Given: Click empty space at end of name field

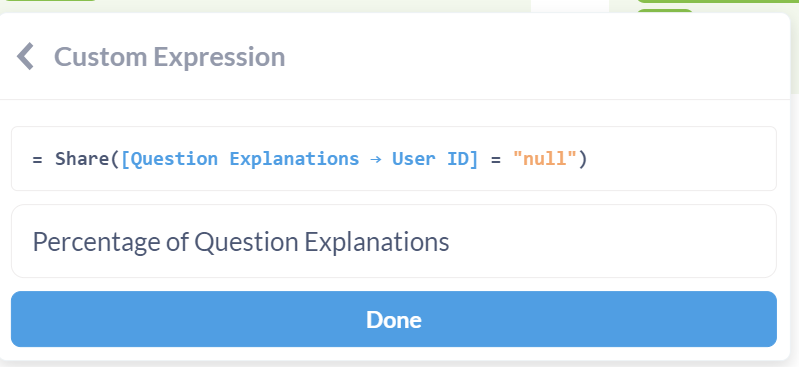Looking at the screenshot, I should pos(611,241).
